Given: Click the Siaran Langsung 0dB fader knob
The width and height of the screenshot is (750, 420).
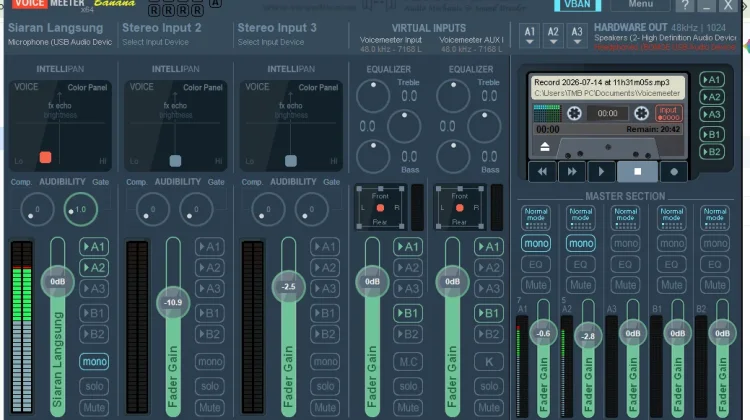Looking at the screenshot, I should 57,282.
